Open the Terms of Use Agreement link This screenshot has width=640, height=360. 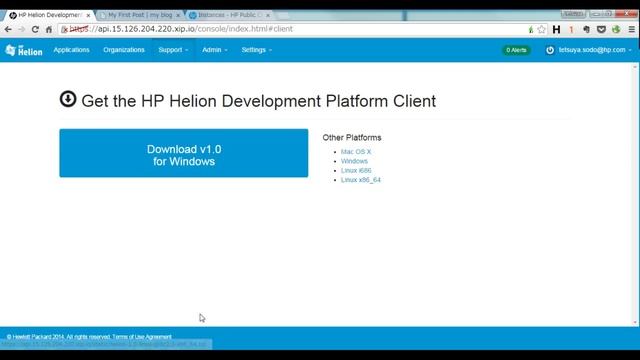142,337
